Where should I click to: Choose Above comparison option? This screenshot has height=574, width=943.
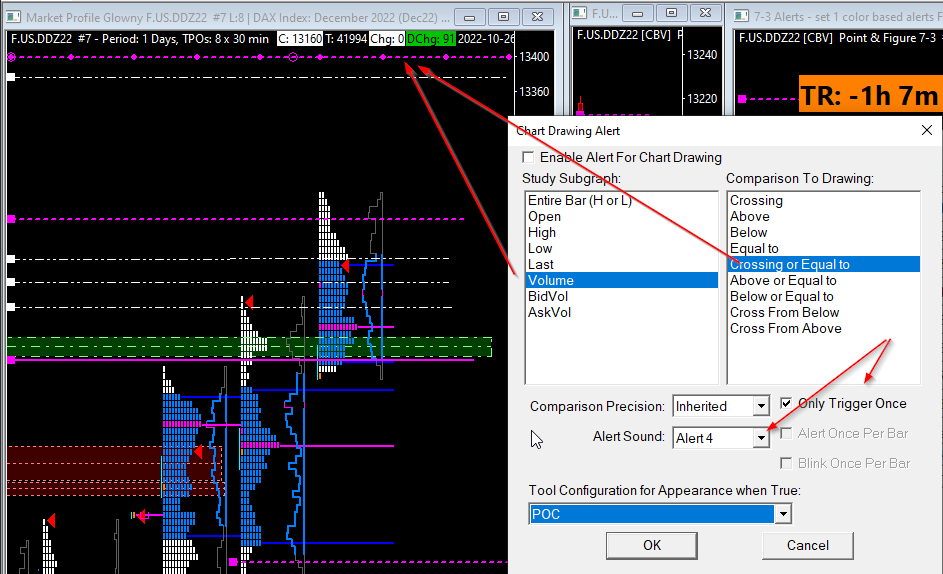point(823,217)
